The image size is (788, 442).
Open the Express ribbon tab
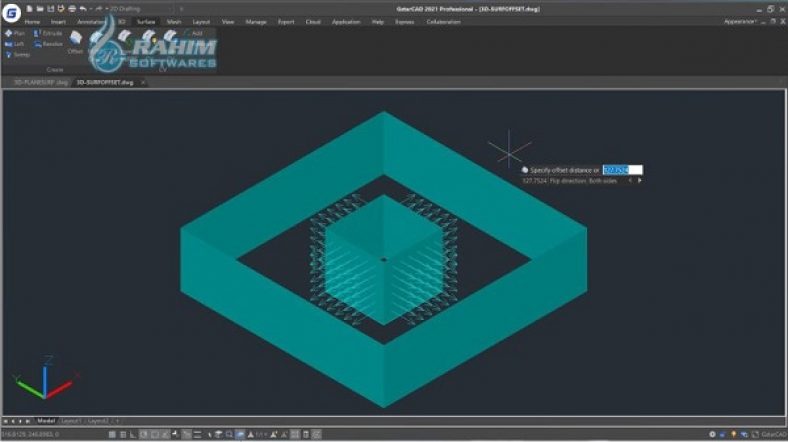405,22
